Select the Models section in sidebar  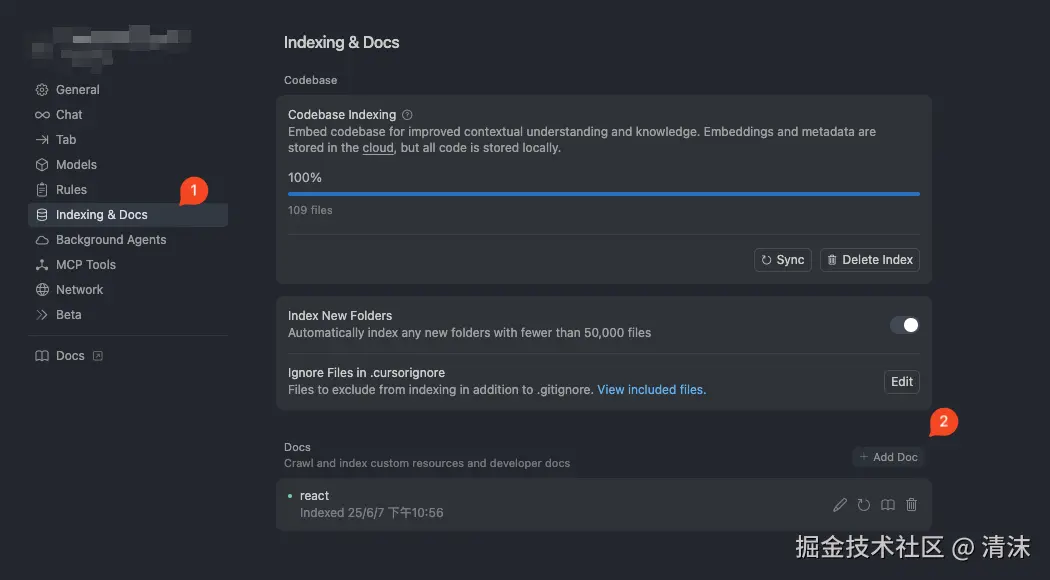pos(76,165)
